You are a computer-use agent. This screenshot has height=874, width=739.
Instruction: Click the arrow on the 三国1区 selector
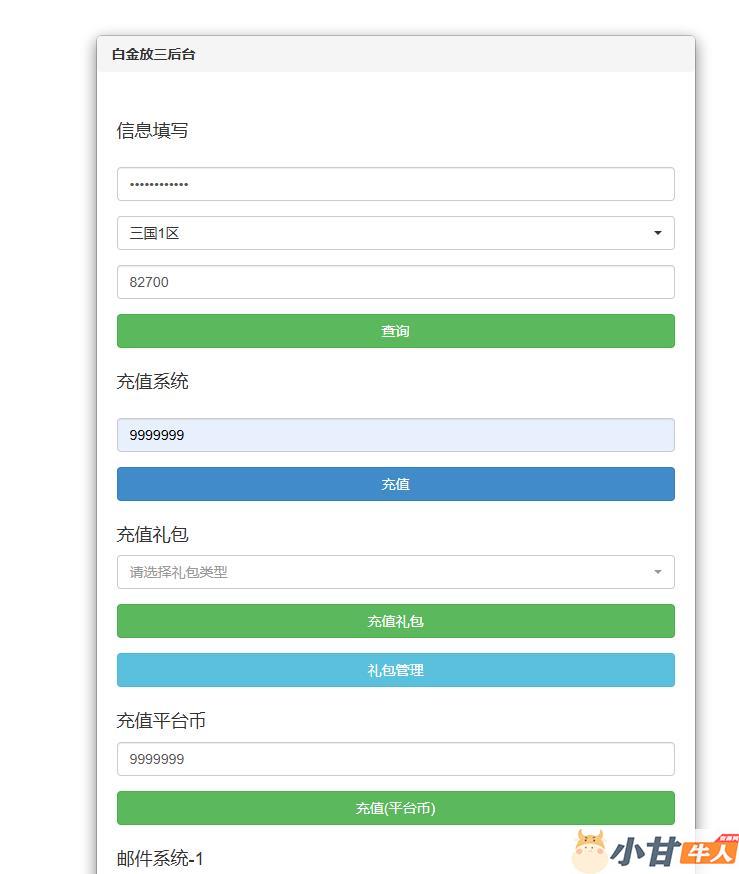pyautogui.click(x=657, y=233)
